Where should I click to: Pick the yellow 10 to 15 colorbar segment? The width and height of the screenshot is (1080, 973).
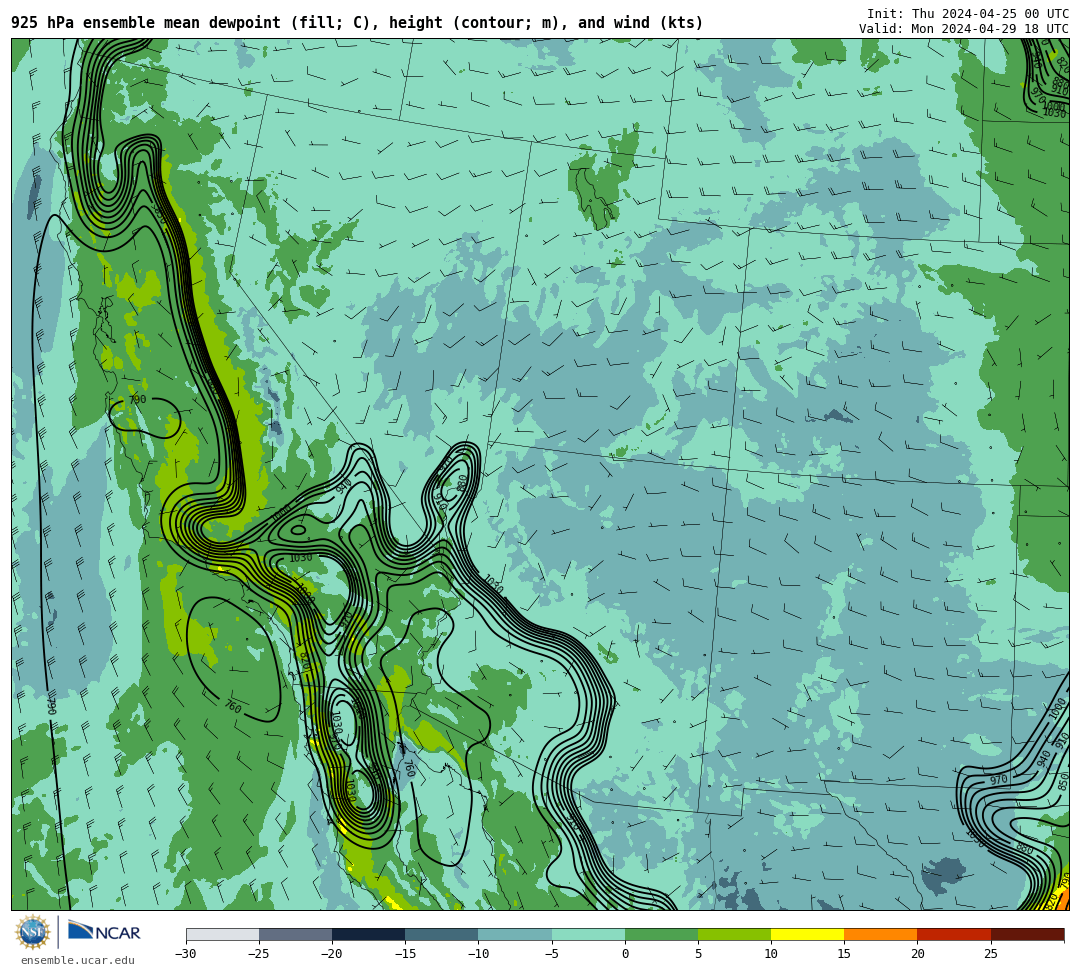(807, 934)
